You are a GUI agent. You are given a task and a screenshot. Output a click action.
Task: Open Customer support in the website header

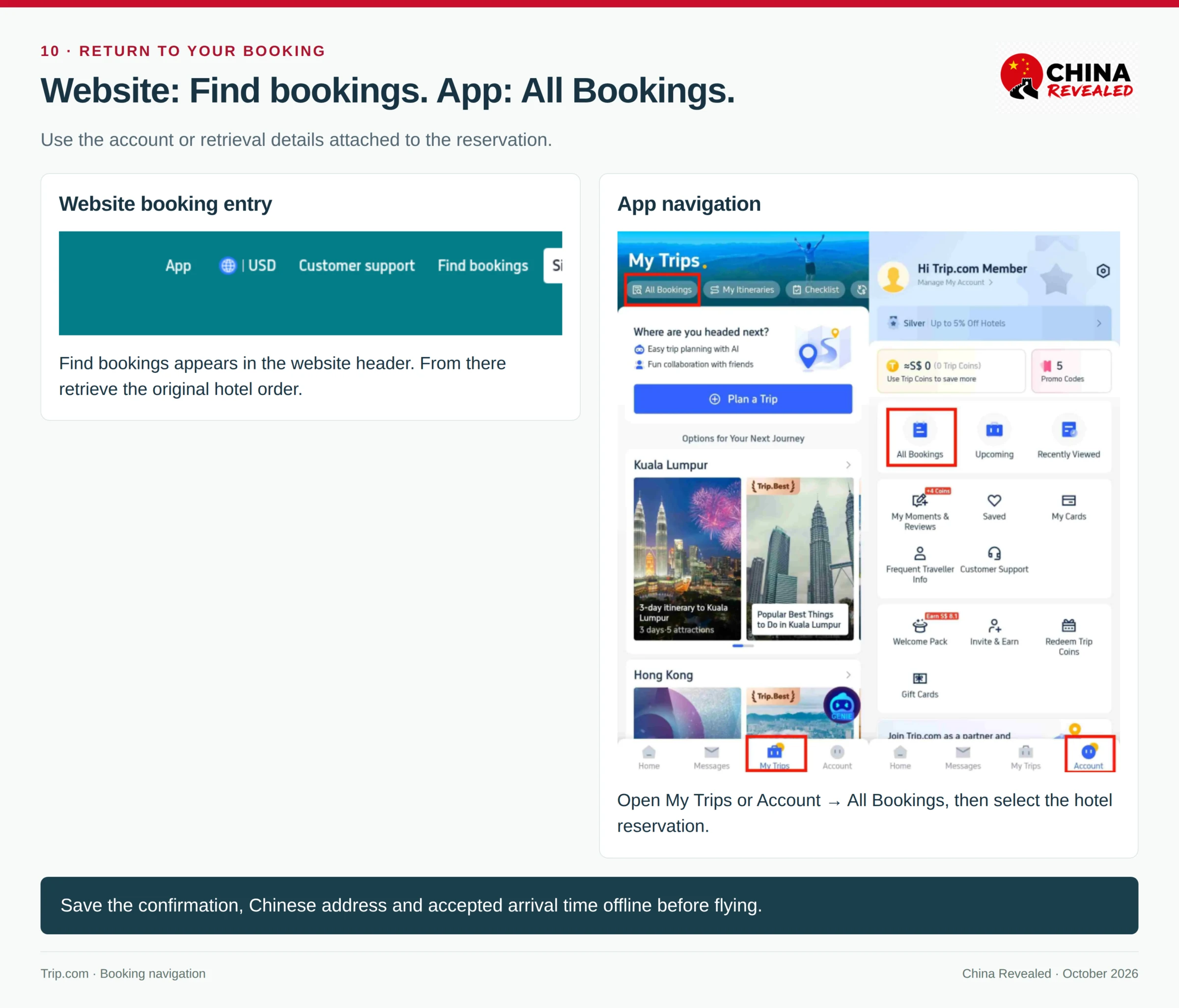tap(357, 266)
